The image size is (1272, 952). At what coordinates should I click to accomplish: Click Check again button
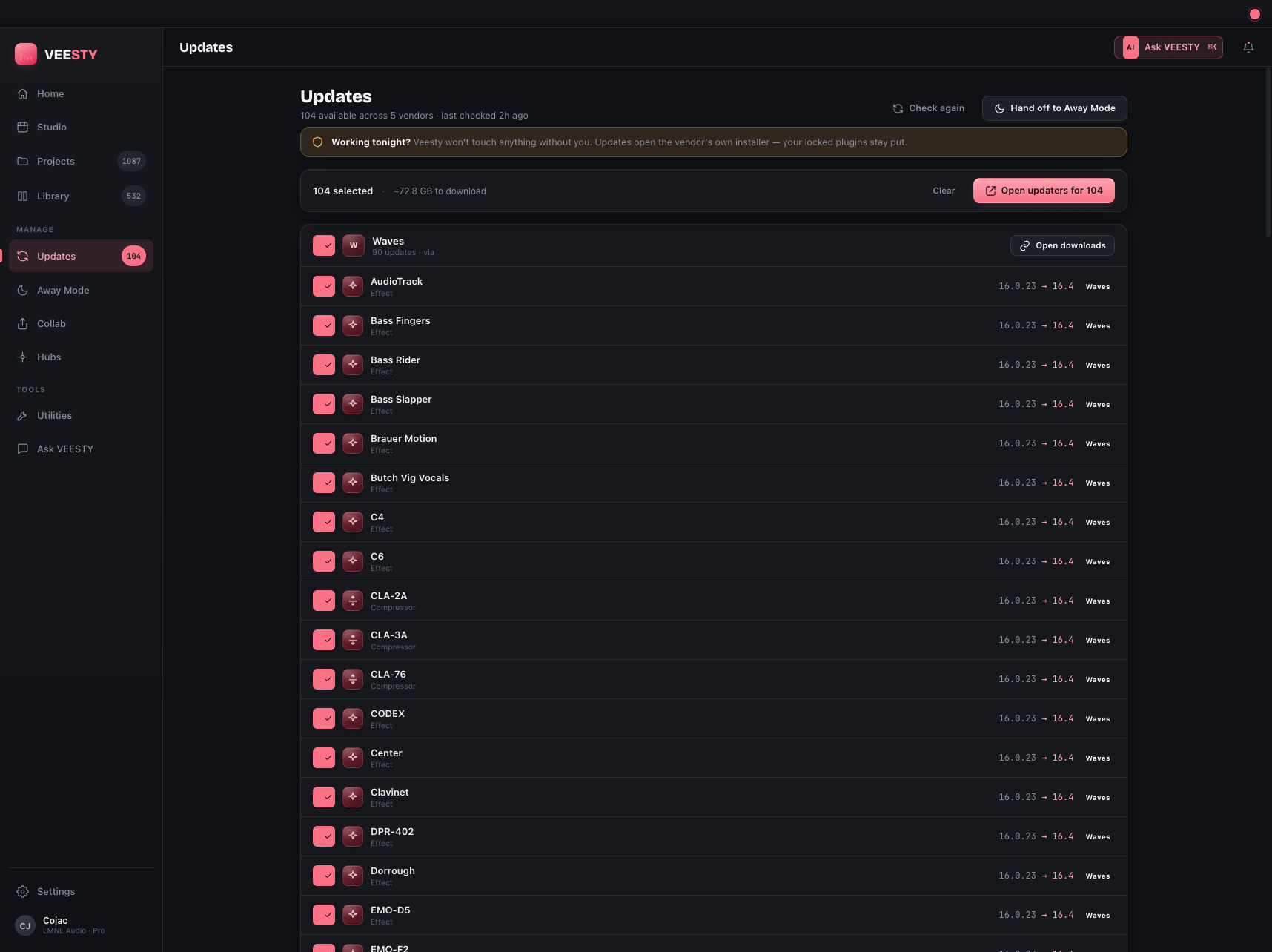point(929,108)
